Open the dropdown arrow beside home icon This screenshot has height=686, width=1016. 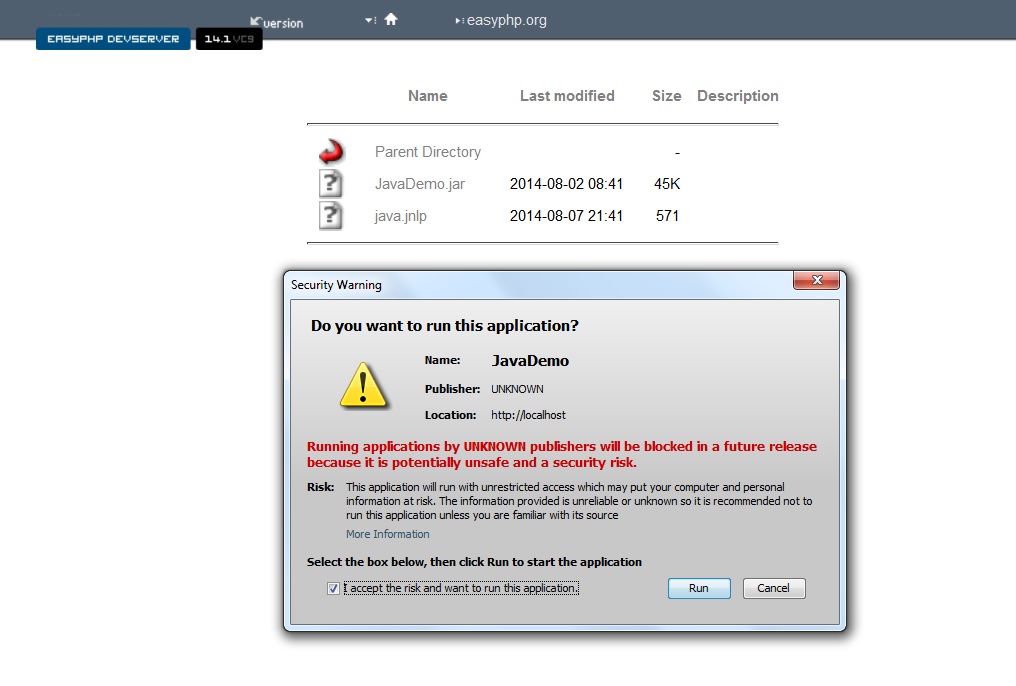coord(369,21)
